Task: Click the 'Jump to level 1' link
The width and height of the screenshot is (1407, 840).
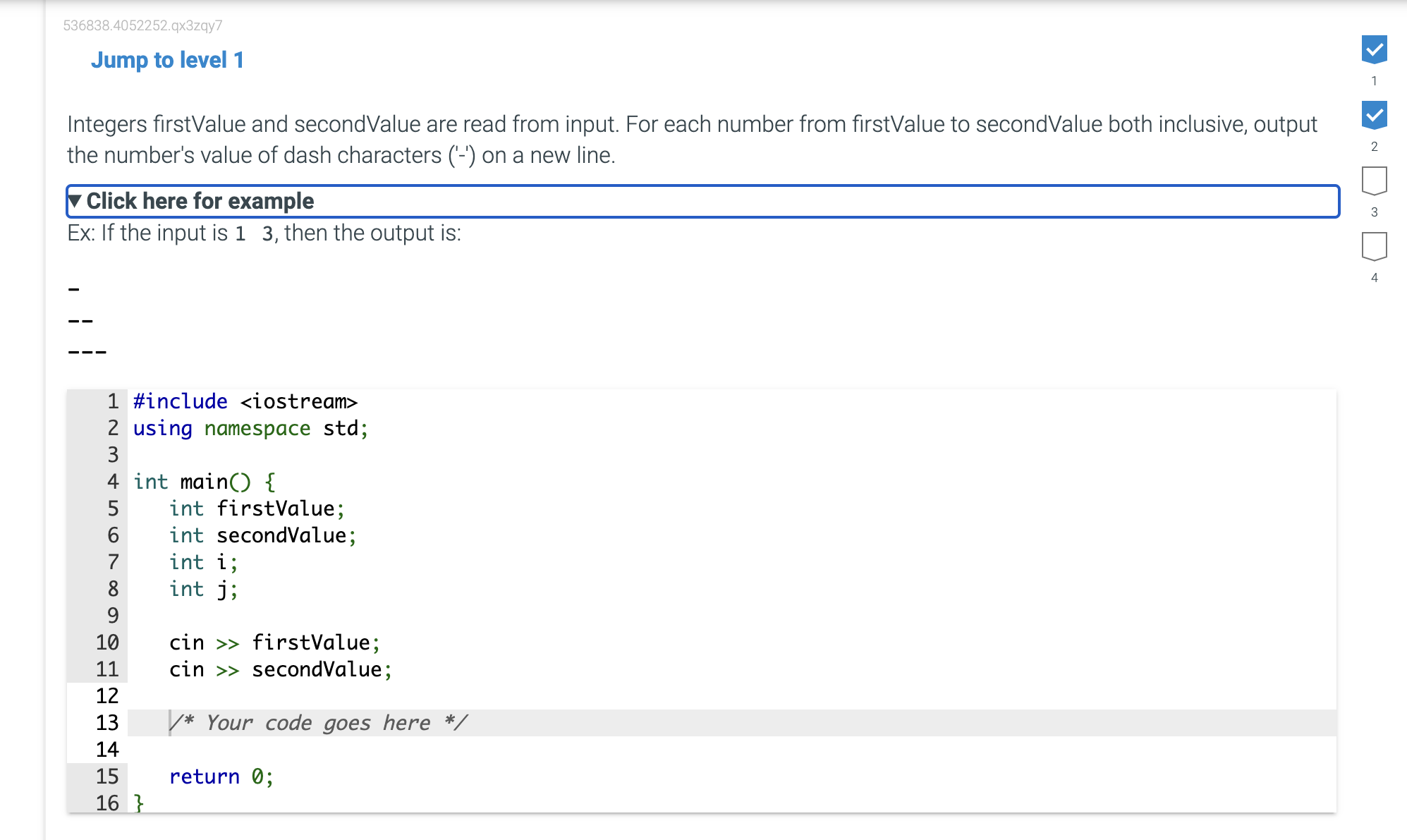Action: (167, 61)
